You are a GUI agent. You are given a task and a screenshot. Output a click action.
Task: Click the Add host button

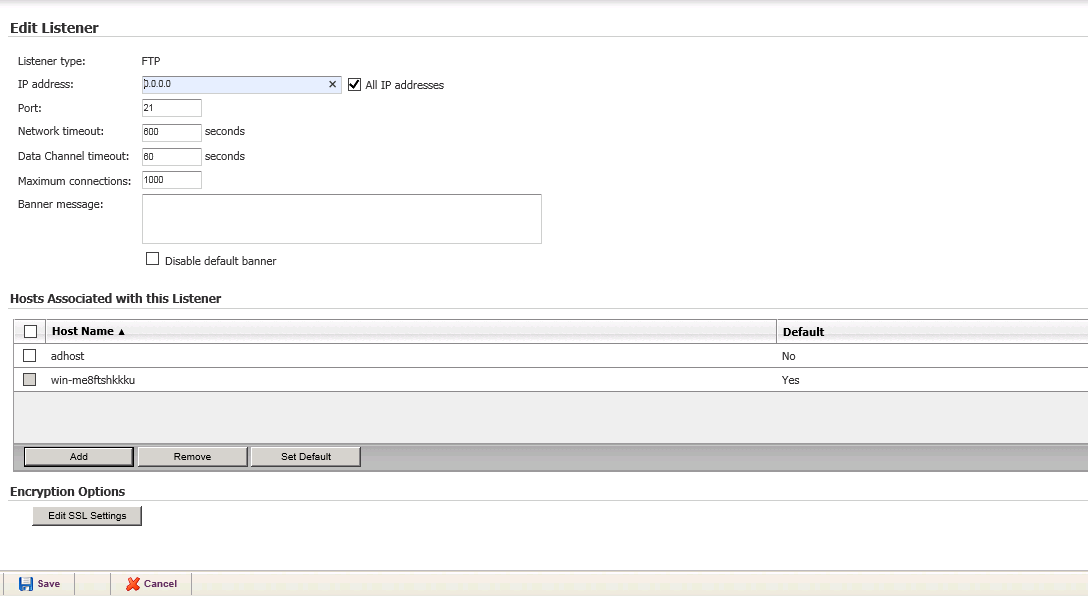point(78,457)
